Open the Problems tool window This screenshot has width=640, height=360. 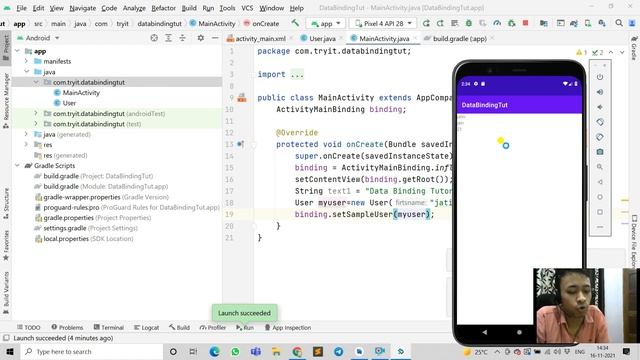pyautogui.click(x=67, y=327)
